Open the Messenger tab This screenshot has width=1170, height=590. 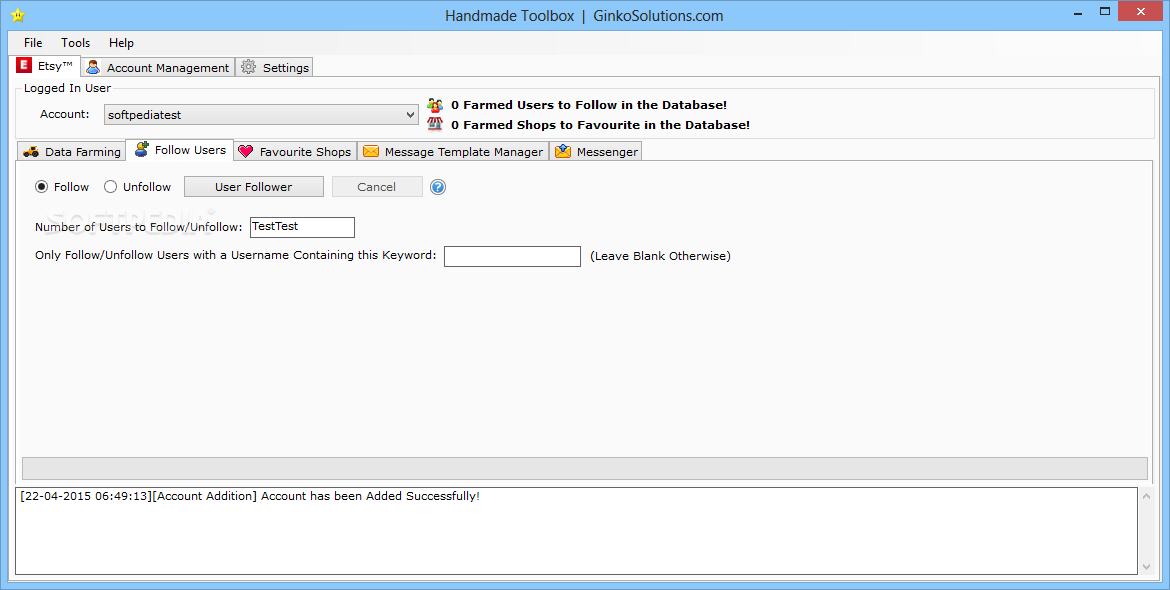(595, 151)
